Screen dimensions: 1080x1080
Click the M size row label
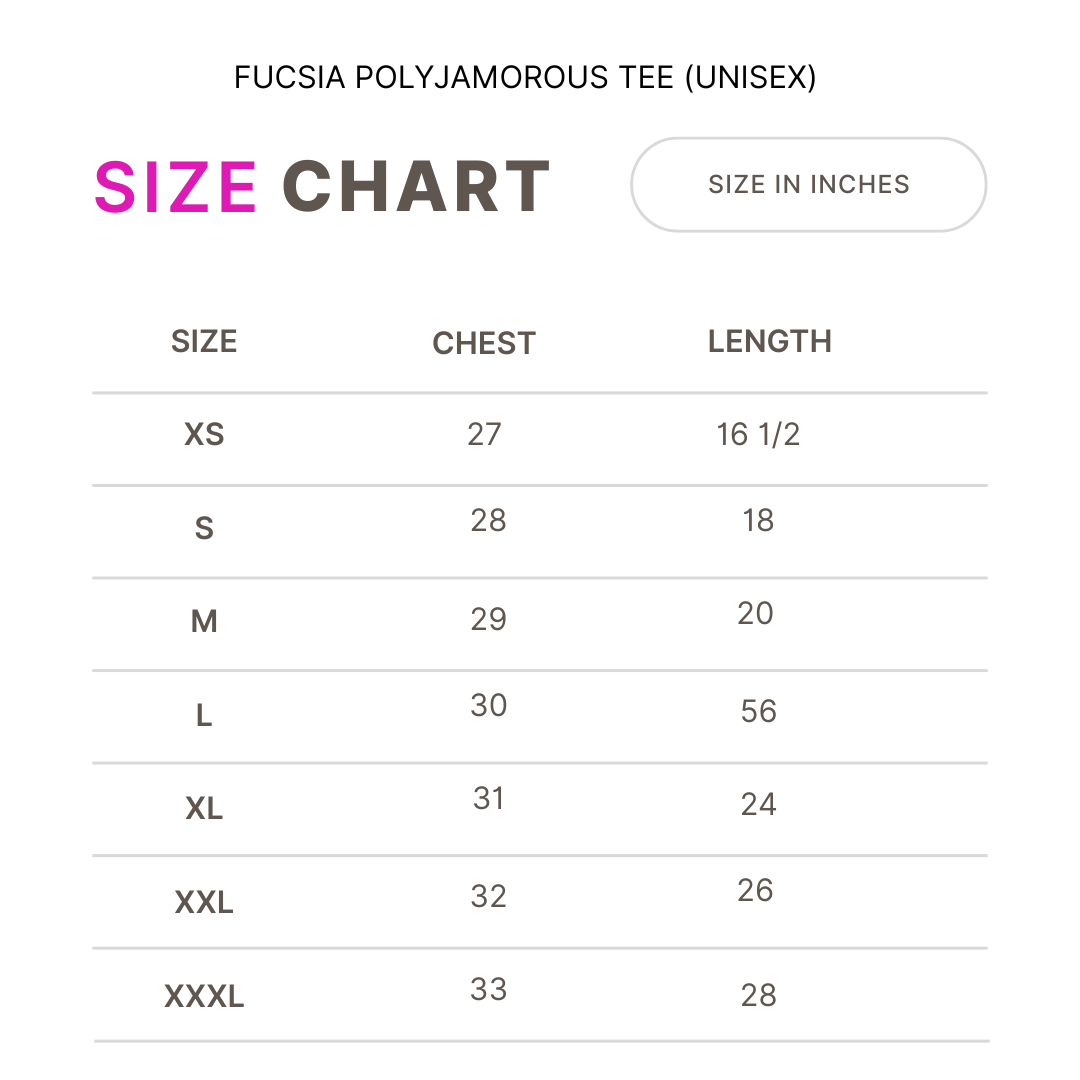coord(204,621)
